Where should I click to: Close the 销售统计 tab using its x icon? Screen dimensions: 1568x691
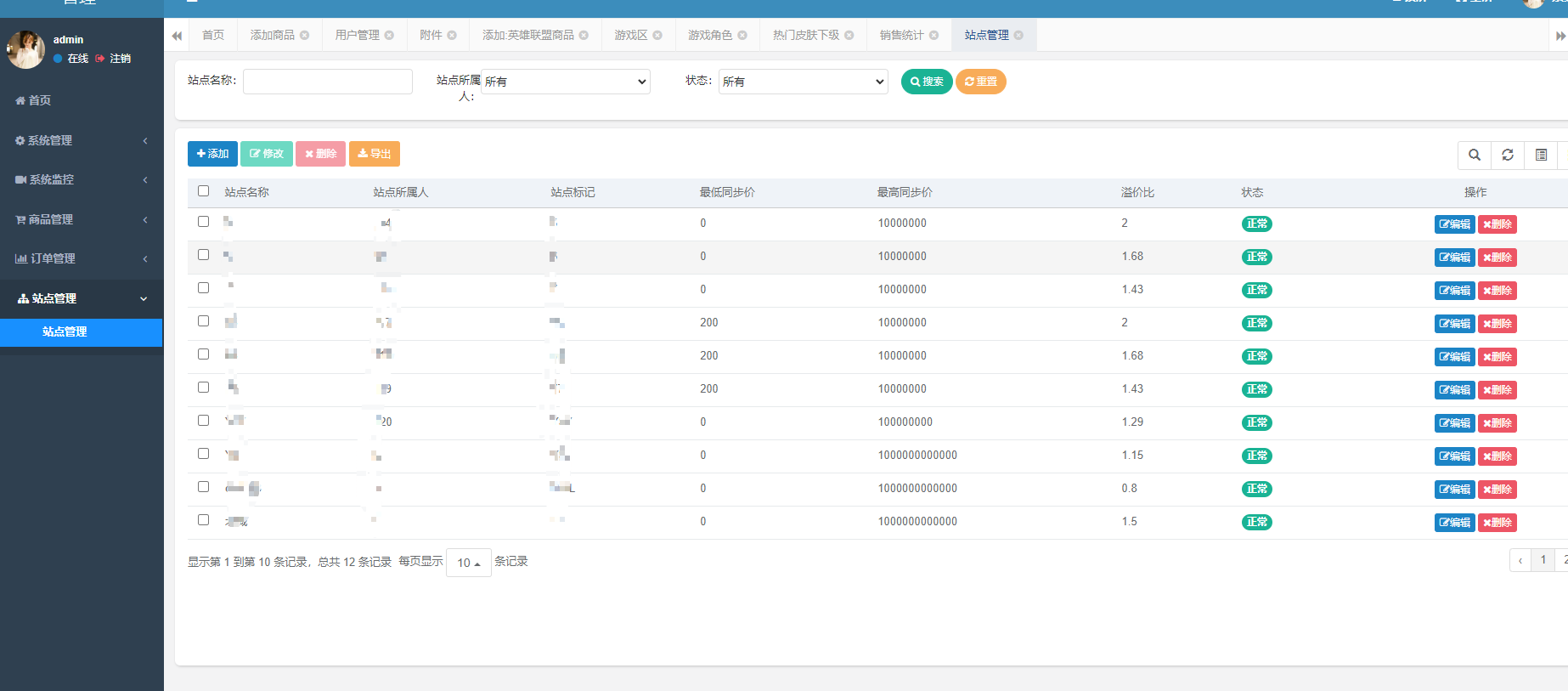tap(933, 36)
